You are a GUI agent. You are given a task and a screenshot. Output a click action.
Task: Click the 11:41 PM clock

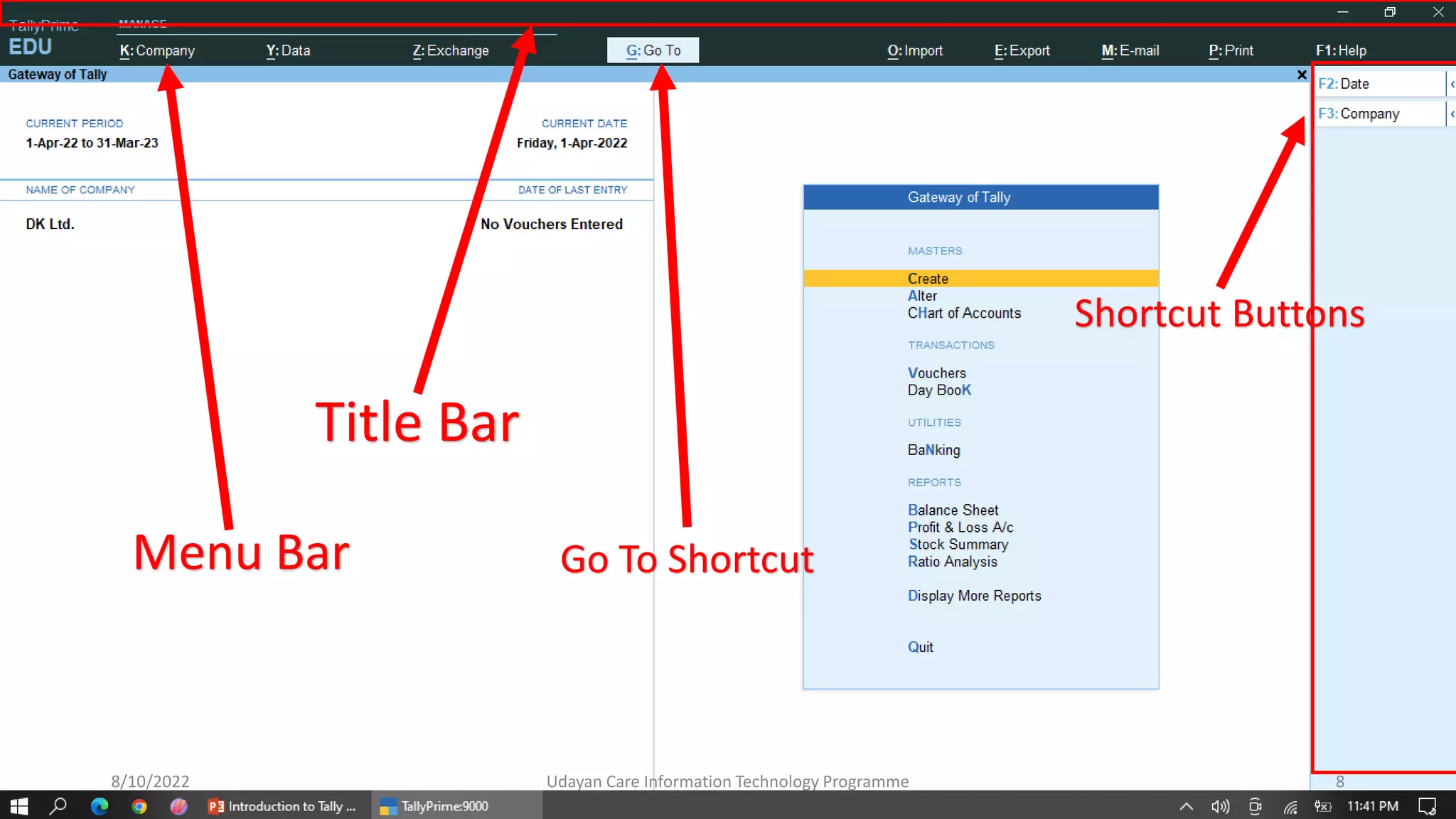[1373, 806]
